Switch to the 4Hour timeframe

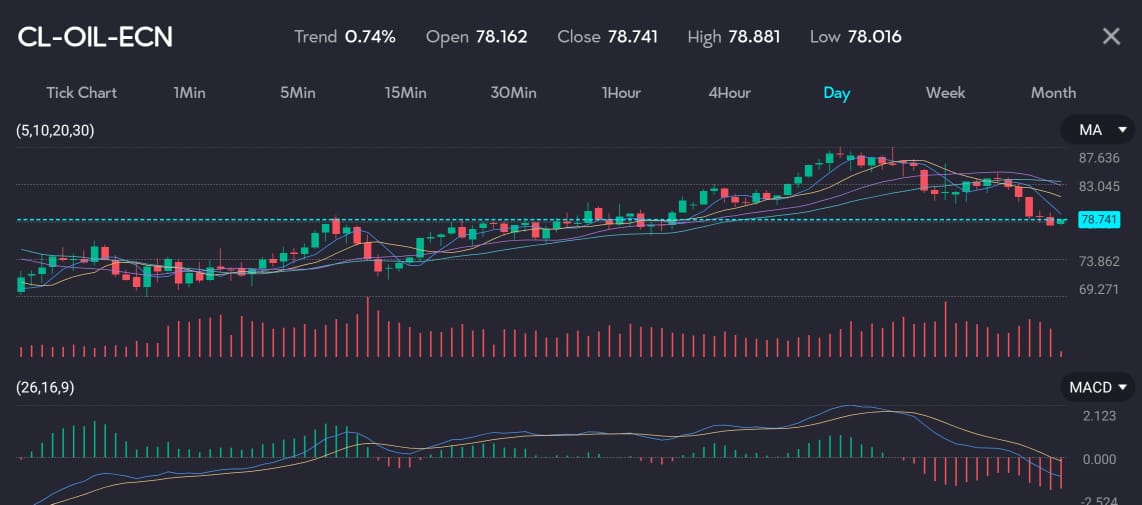click(x=729, y=93)
